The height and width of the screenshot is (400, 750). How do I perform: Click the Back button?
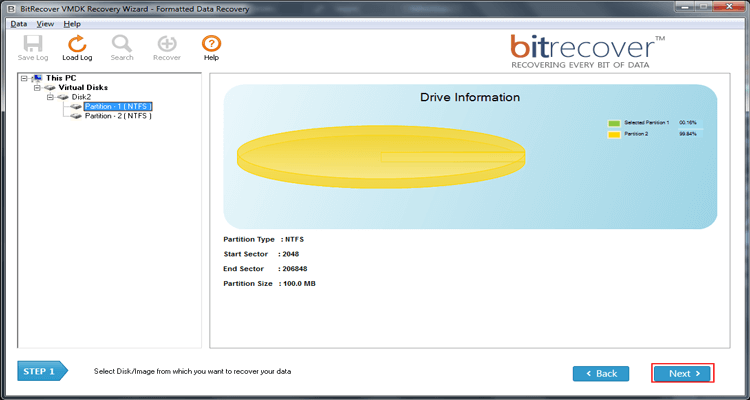click(x=601, y=374)
